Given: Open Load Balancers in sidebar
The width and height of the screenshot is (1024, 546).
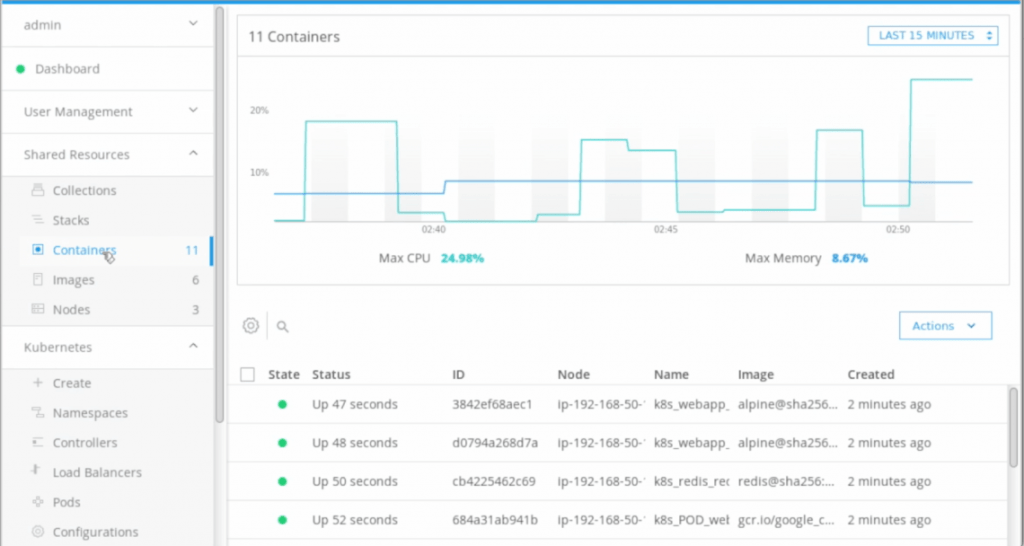Looking at the screenshot, I should pyautogui.click(x=97, y=472).
